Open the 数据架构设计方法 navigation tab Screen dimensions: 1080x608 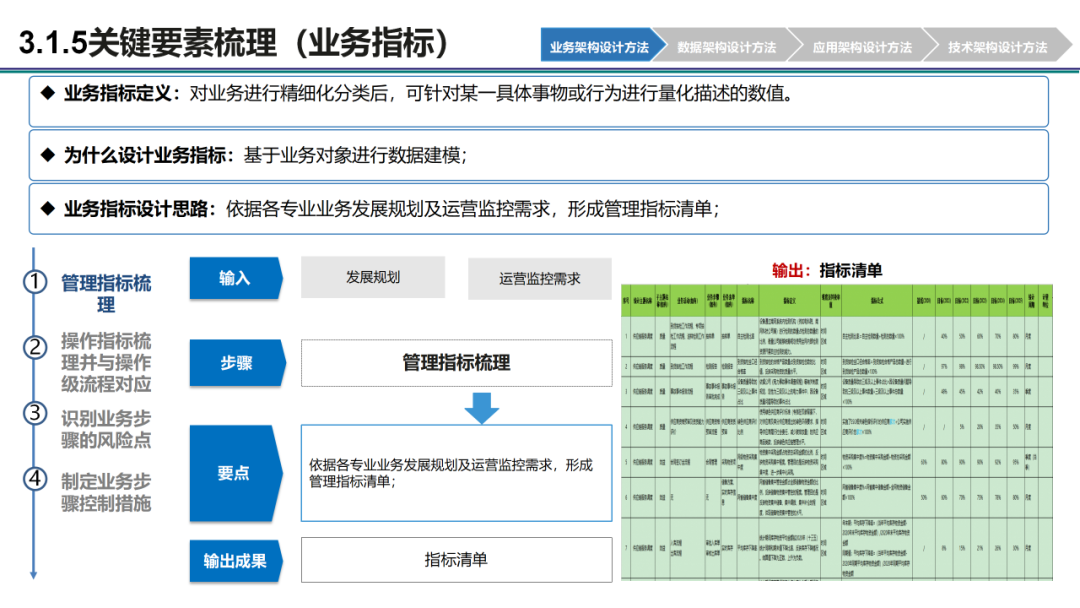click(727, 46)
